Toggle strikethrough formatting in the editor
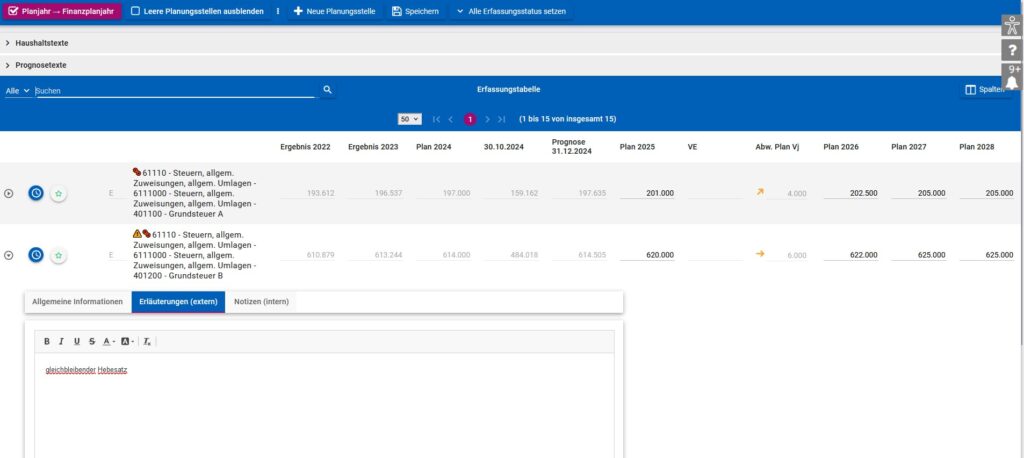Image resolution: width=1024 pixels, height=458 pixels. [x=92, y=342]
